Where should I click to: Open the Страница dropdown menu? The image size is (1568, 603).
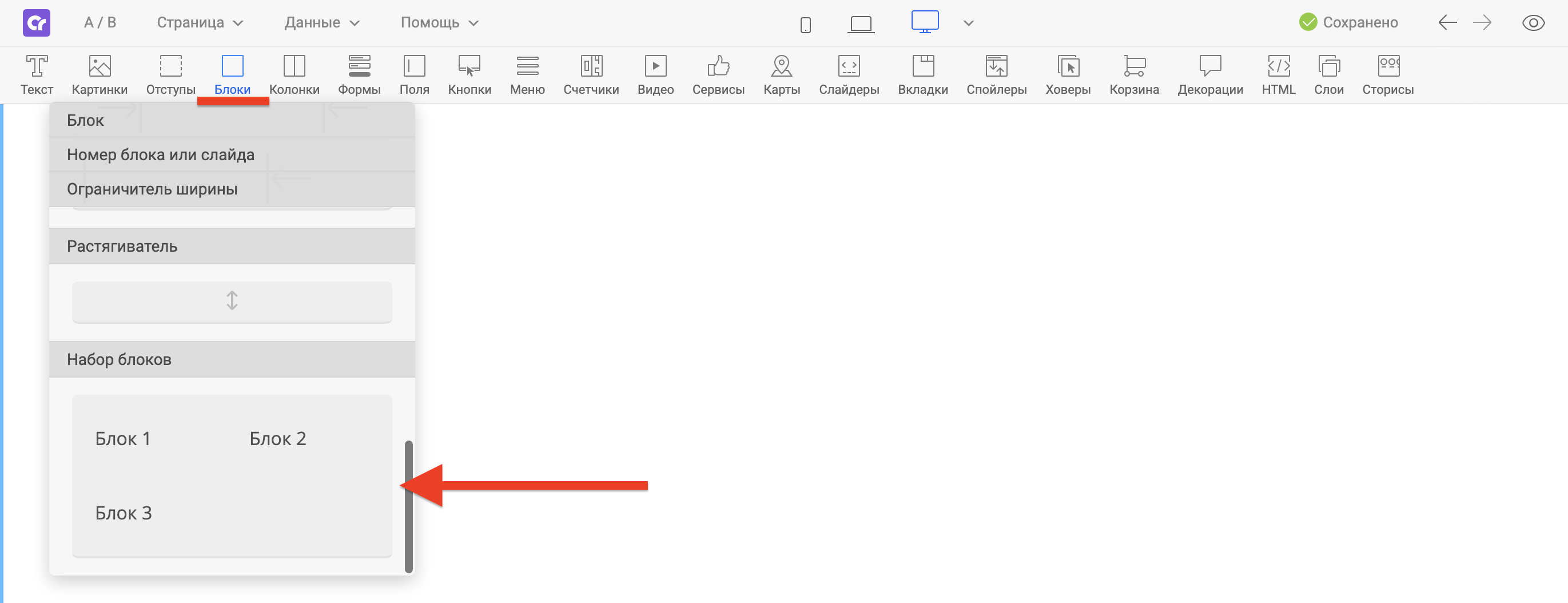pos(200,22)
